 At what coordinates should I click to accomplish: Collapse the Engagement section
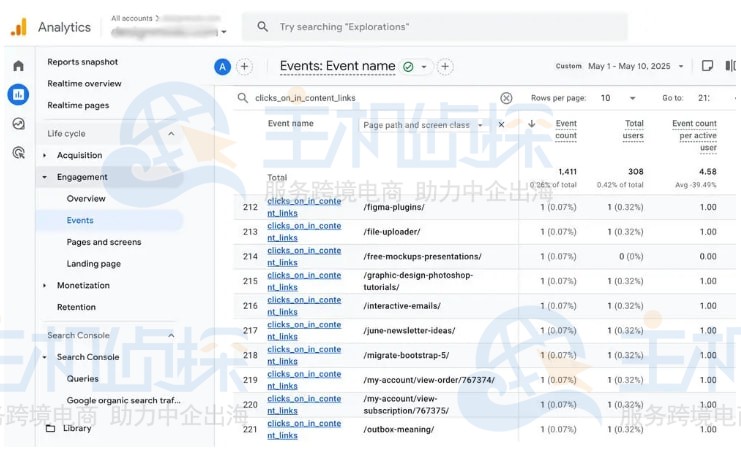pos(45,177)
